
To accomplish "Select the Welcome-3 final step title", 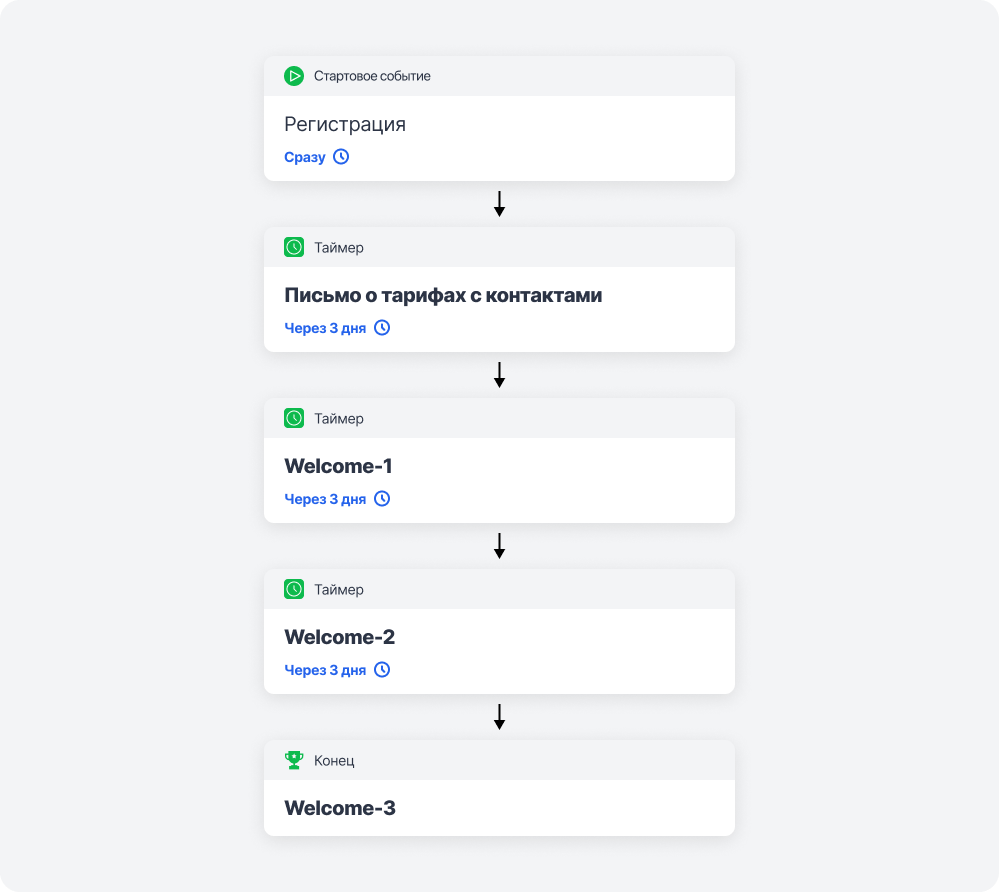I will (340, 808).
